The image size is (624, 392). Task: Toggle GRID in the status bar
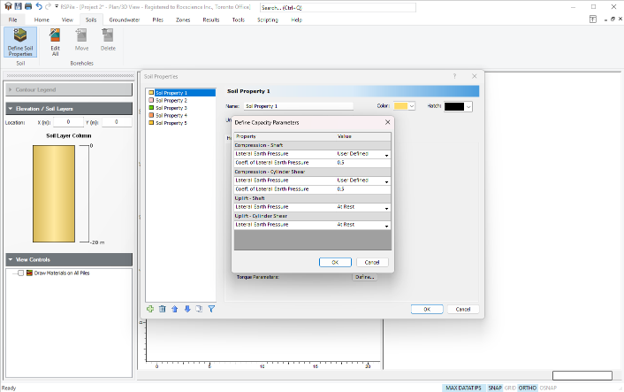coord(510,388)
